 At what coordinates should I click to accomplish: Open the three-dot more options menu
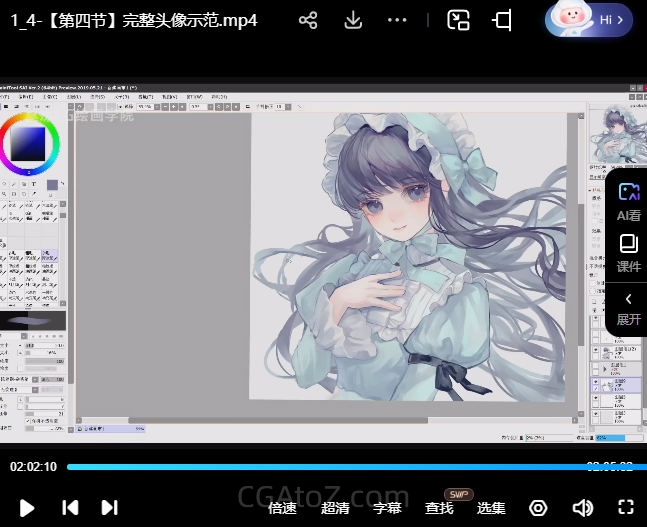(397, 20)
